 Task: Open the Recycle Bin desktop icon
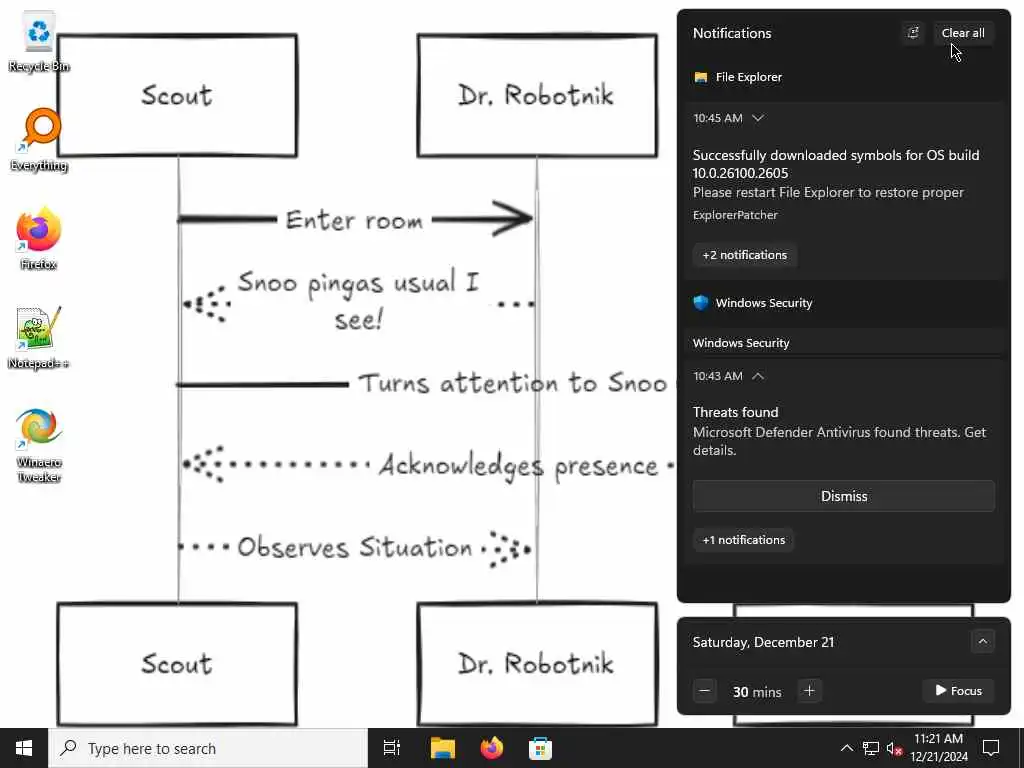tap(39, 42)
